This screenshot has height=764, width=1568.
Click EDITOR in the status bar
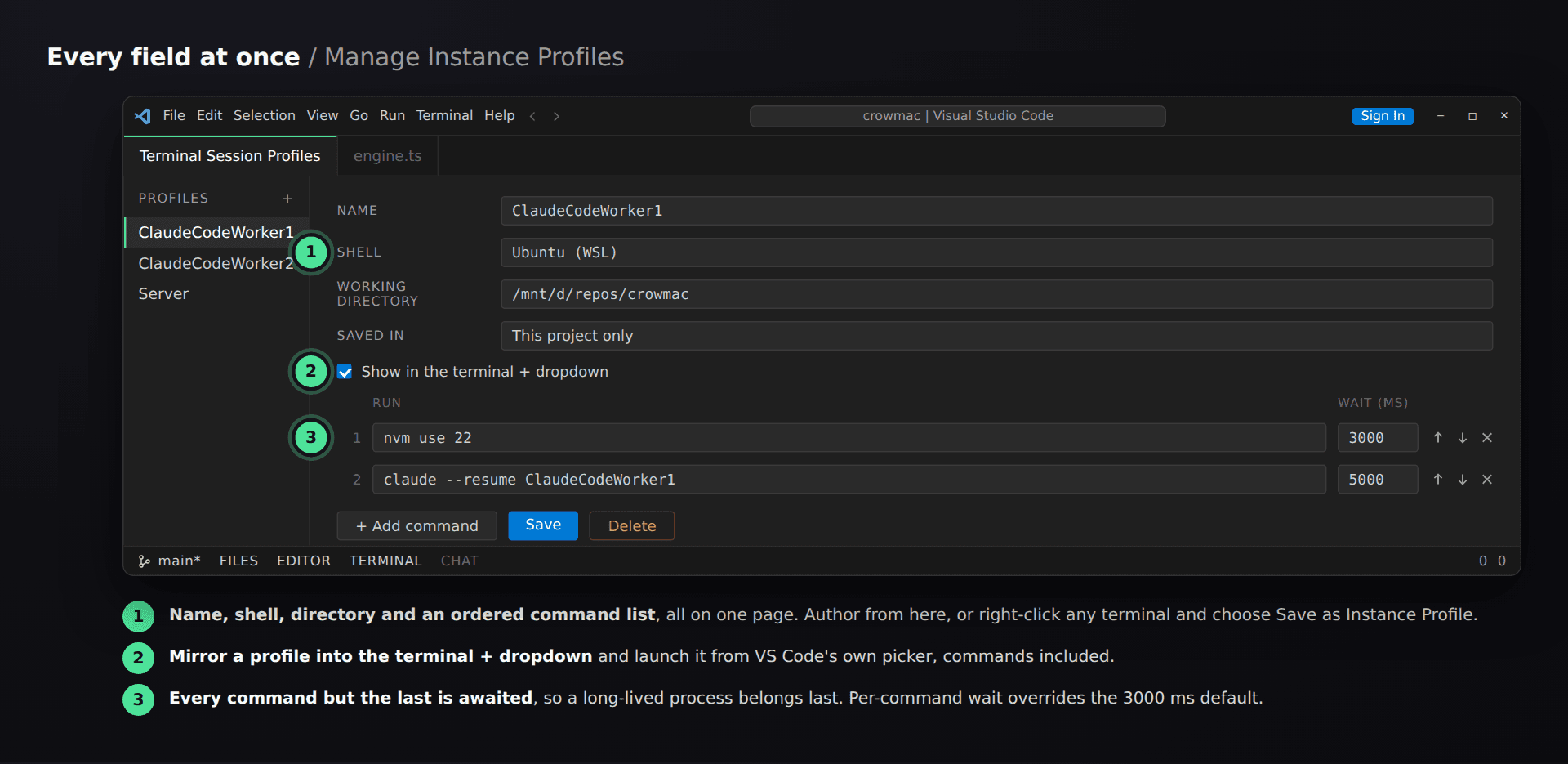(x=304, y=561)
